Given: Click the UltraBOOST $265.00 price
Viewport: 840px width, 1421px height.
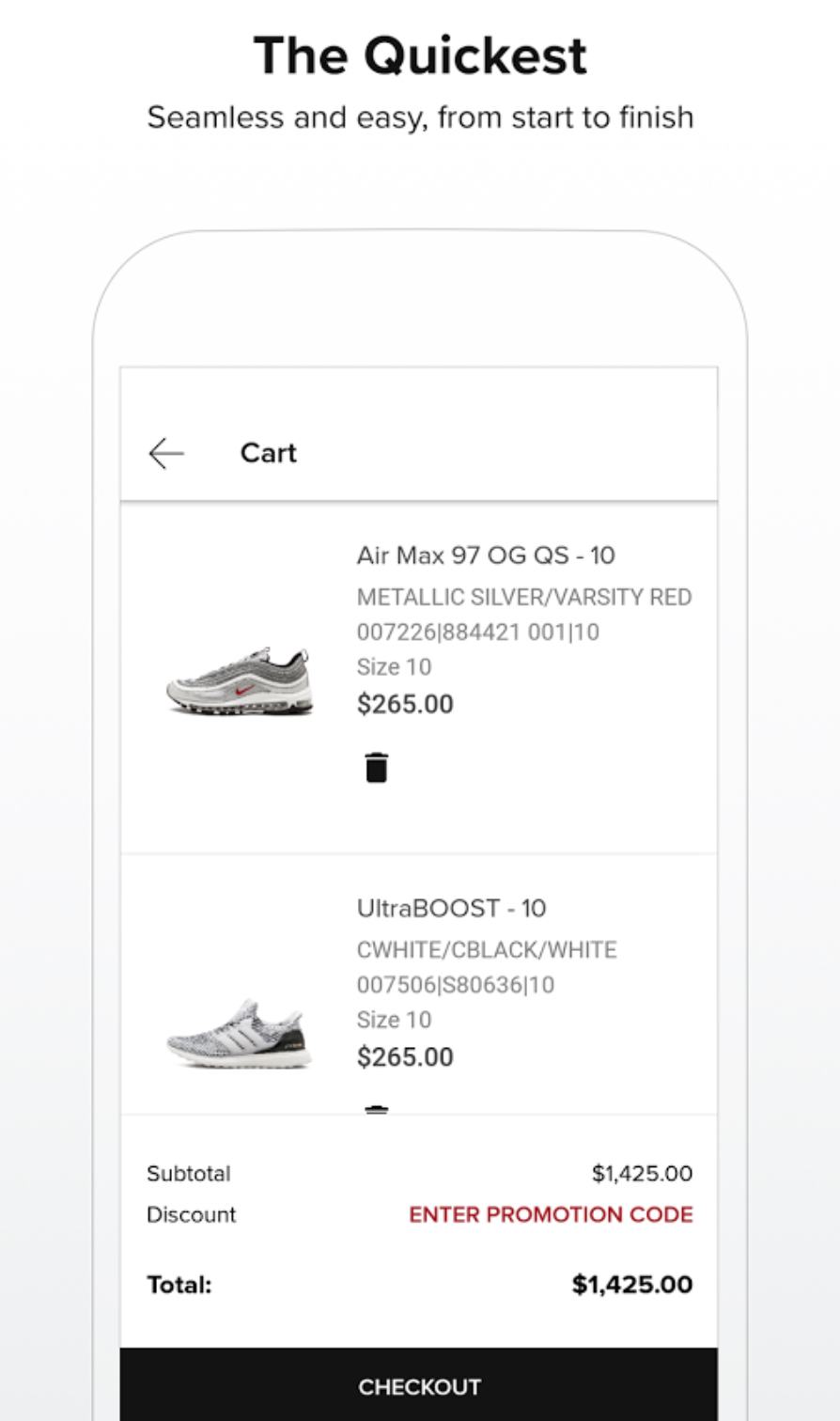Looking at the screenshot, I should [x=405, y=1057].
